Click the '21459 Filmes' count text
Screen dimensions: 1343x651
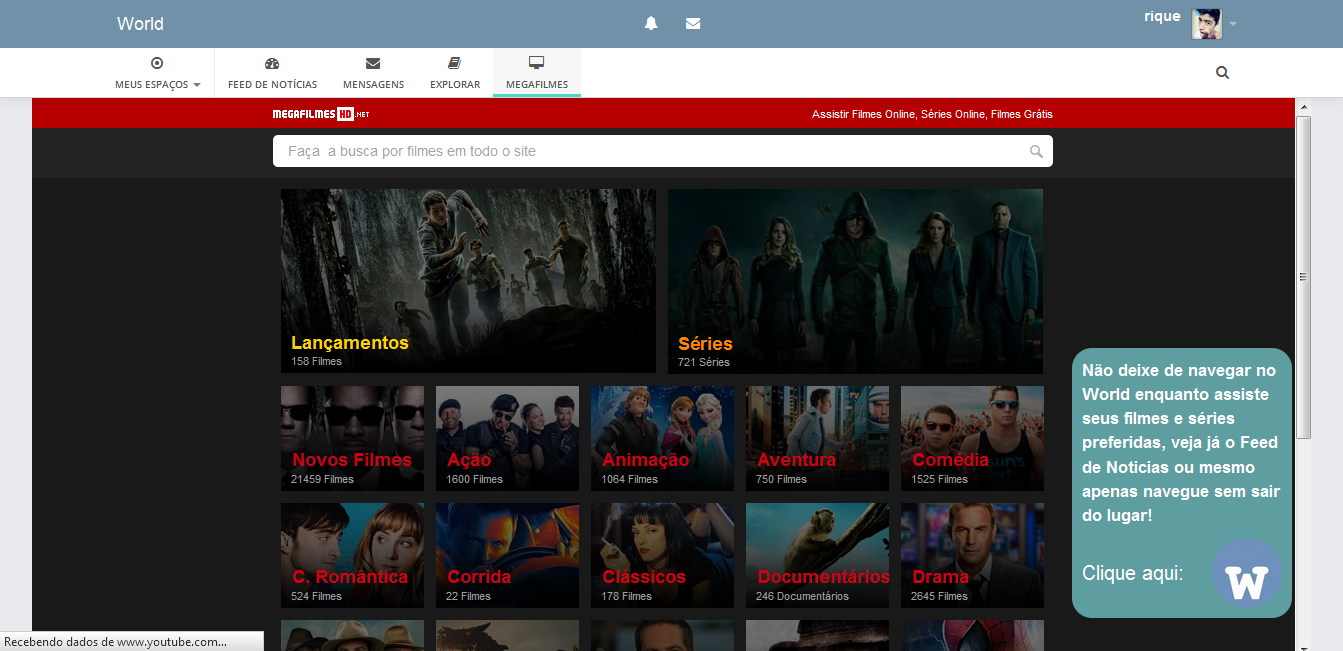click(x=322, y=479)
